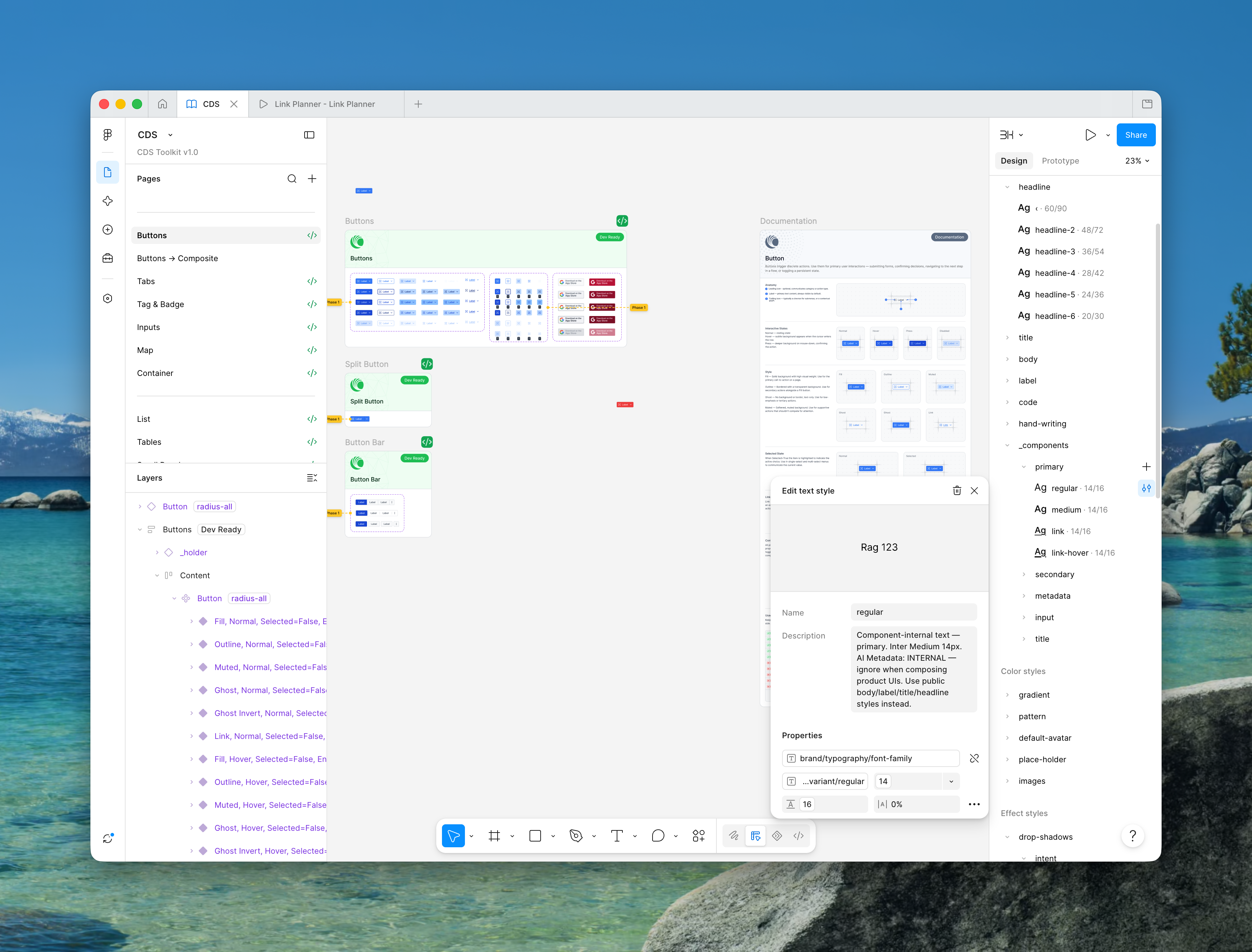Open the Actions components tool
Screen dimensions: 1252x952
(699, 836)
